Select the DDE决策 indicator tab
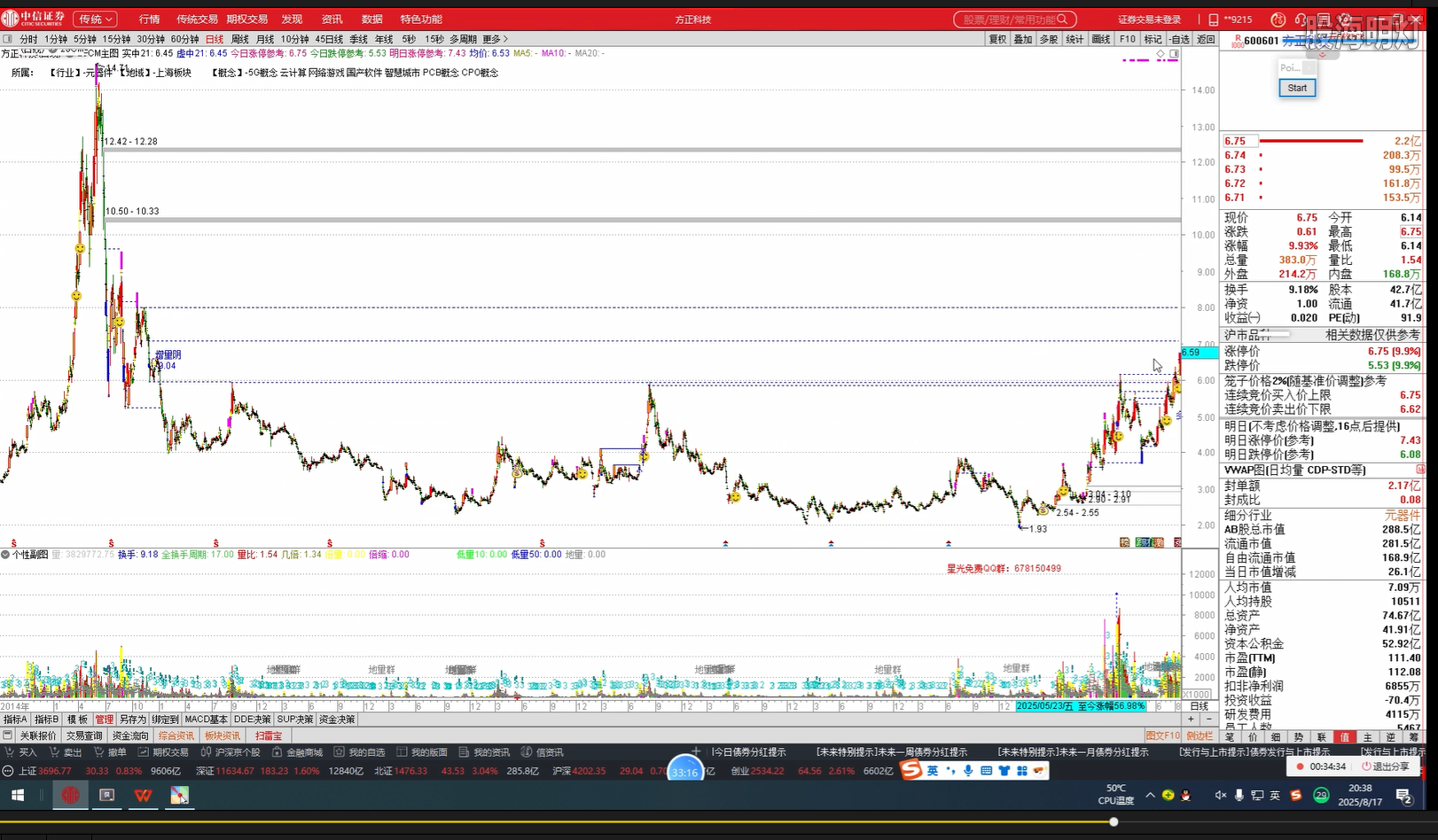 [252, 719]
